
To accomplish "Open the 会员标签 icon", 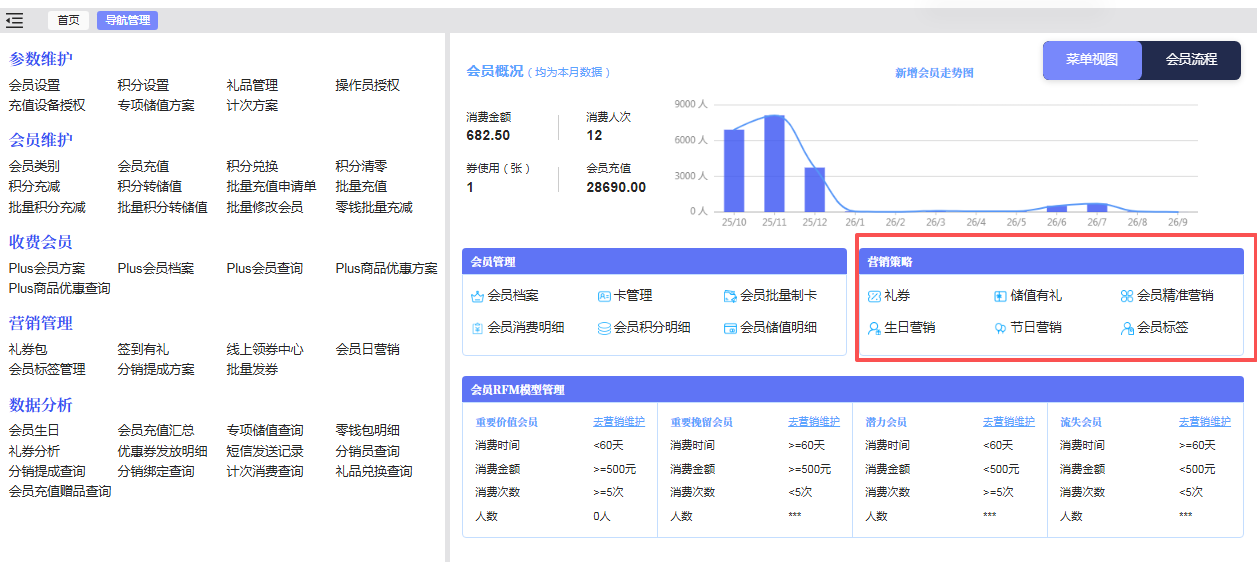I will pos(1127,328).
